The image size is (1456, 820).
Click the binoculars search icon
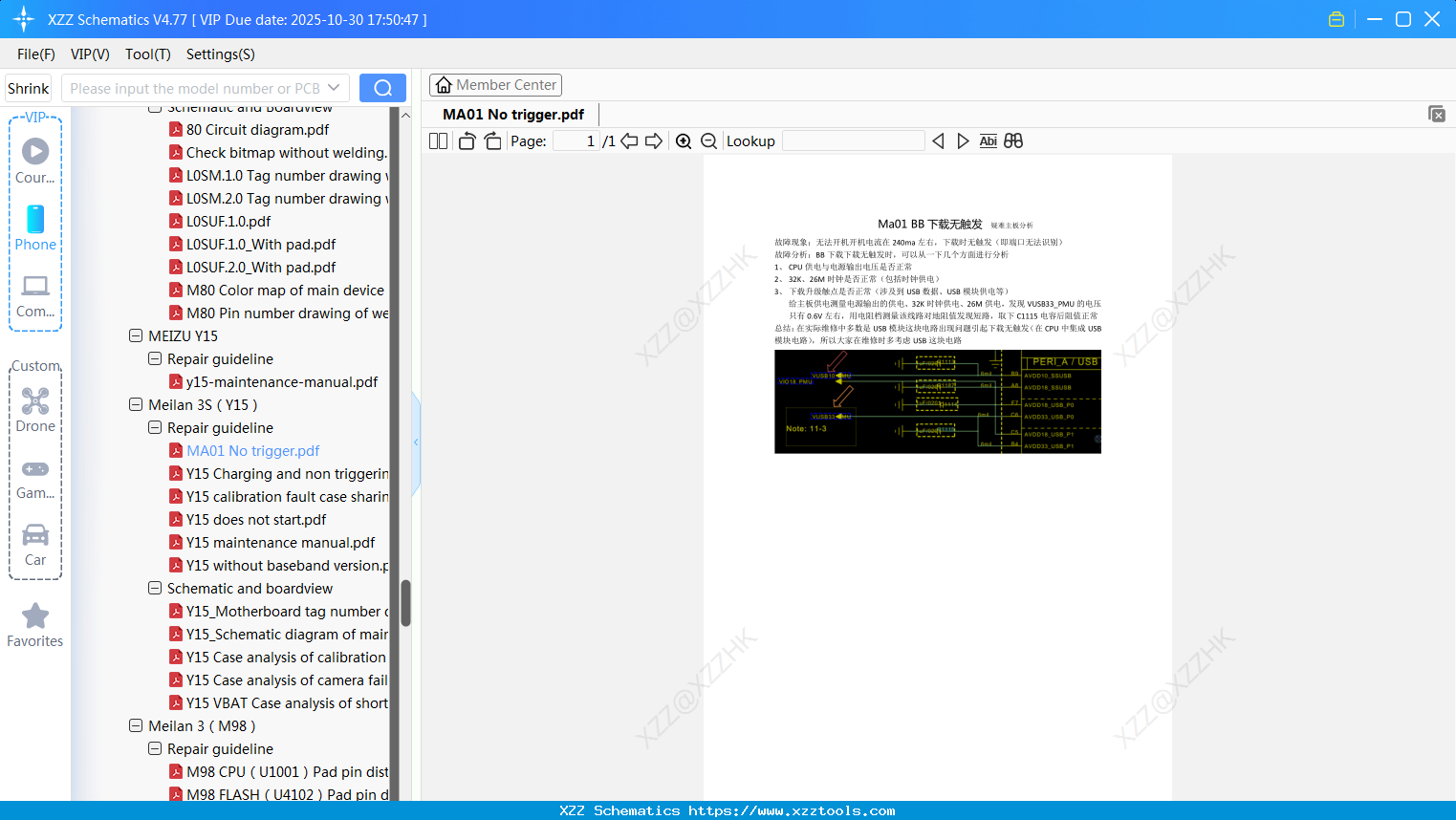click(x=1013, y=140)
